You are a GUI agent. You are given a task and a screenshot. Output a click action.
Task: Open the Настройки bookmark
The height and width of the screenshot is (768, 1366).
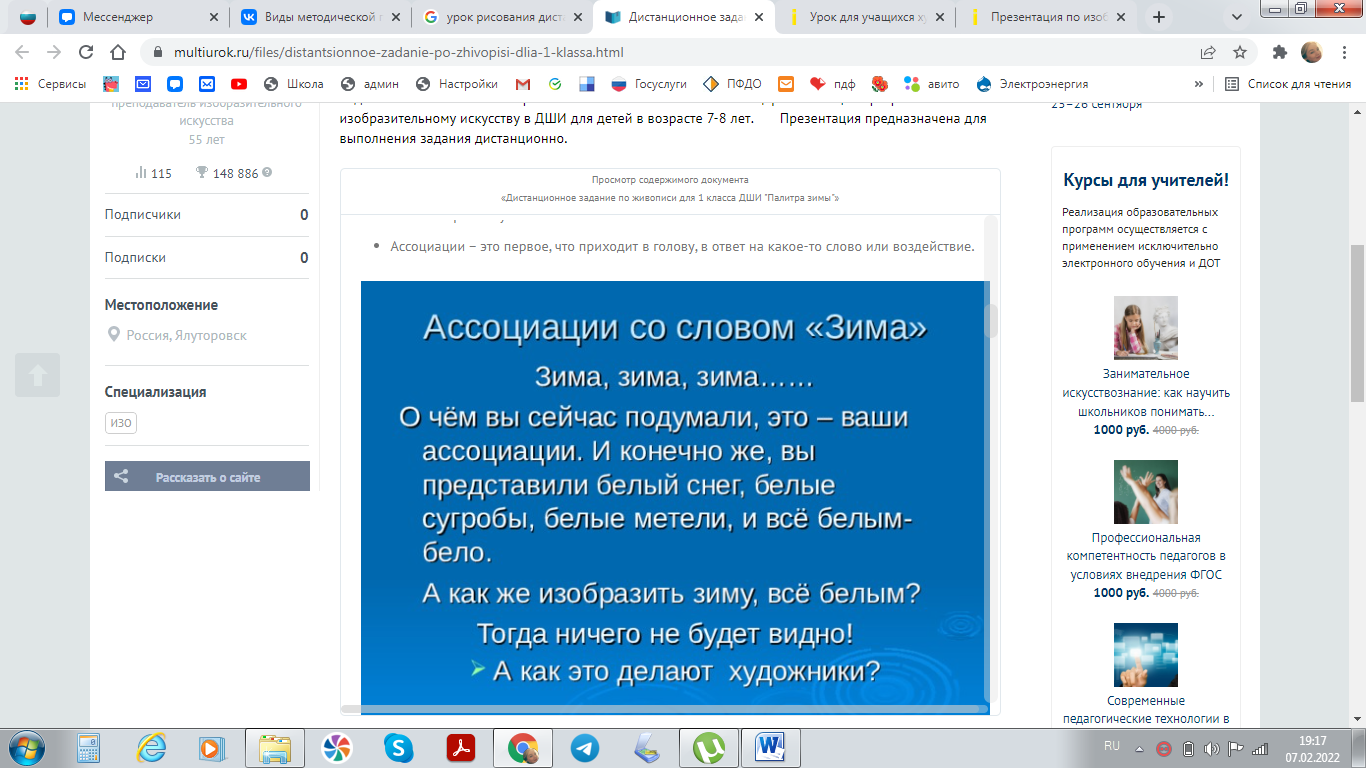(x=456, y=84)
